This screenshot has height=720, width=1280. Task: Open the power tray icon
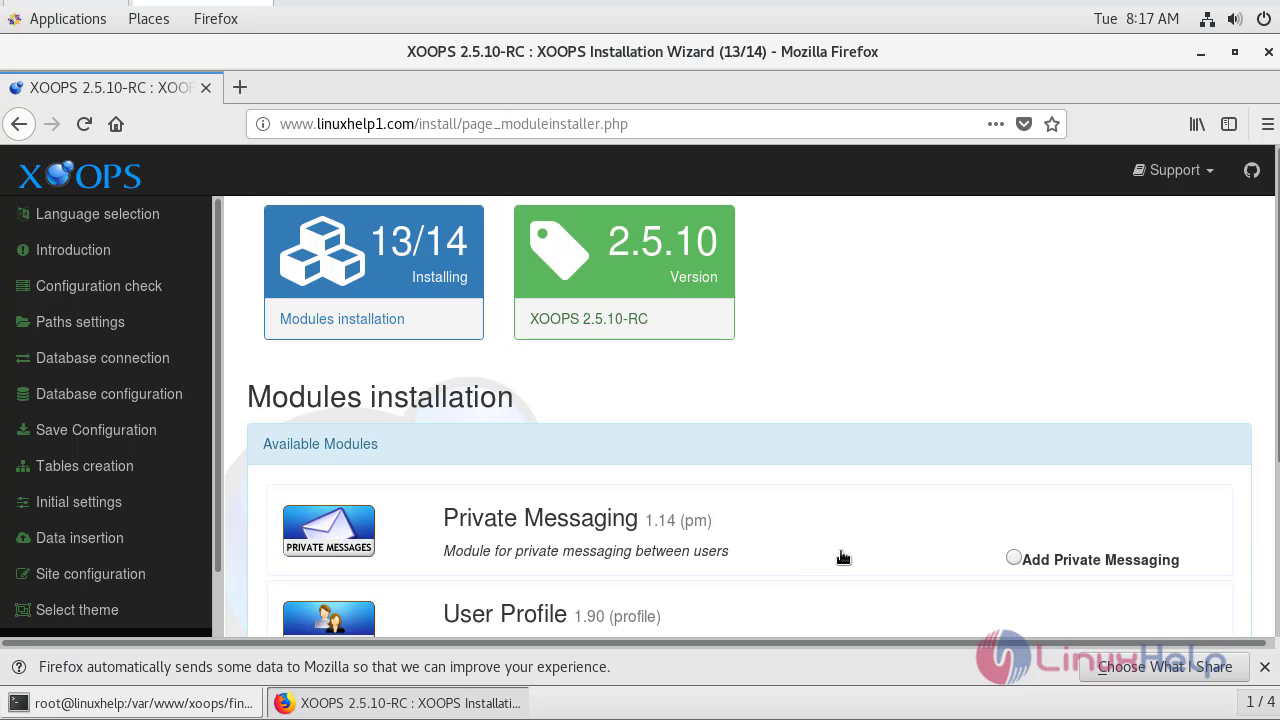point(1262,19)
